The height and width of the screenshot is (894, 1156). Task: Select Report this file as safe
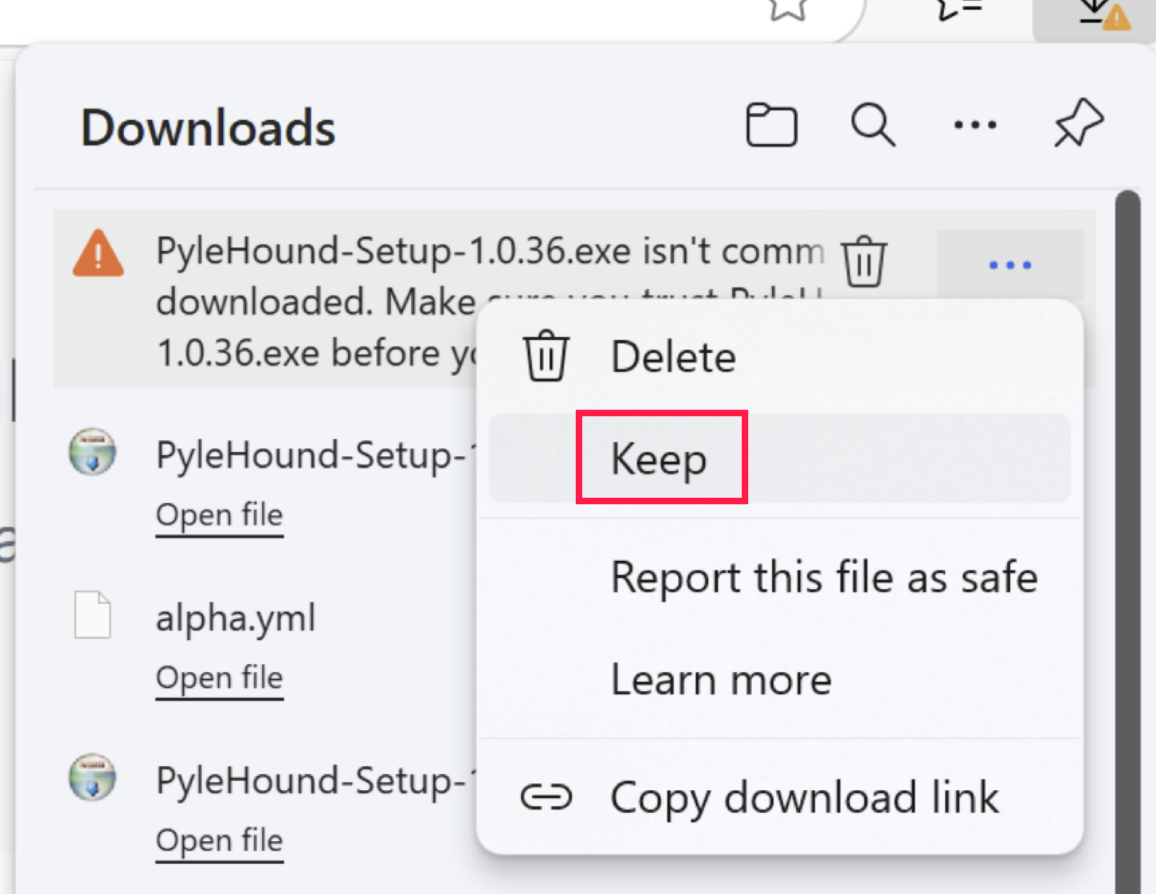tap(824, 577)
